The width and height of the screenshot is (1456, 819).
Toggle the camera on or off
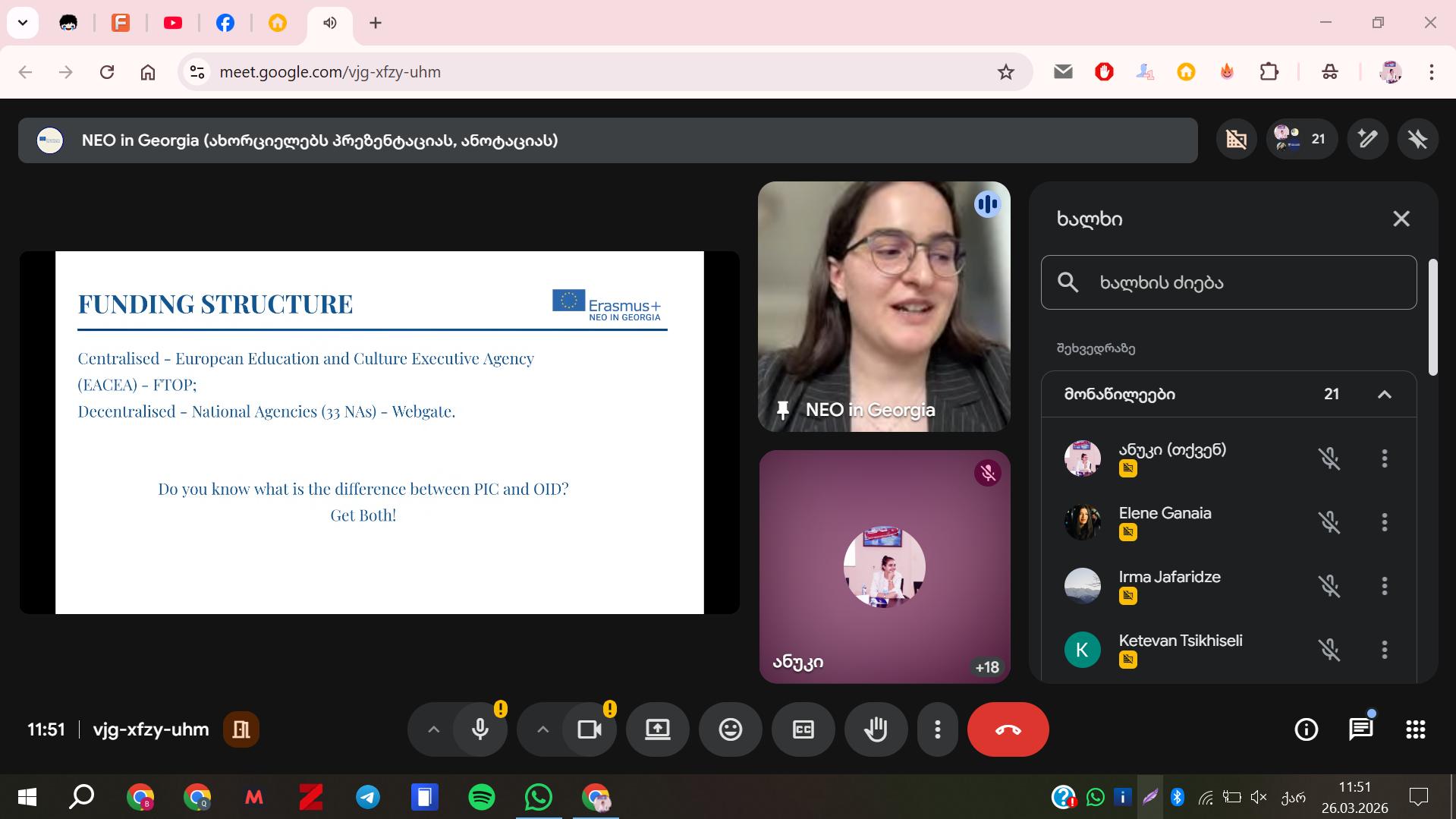(x=590, y=729)
